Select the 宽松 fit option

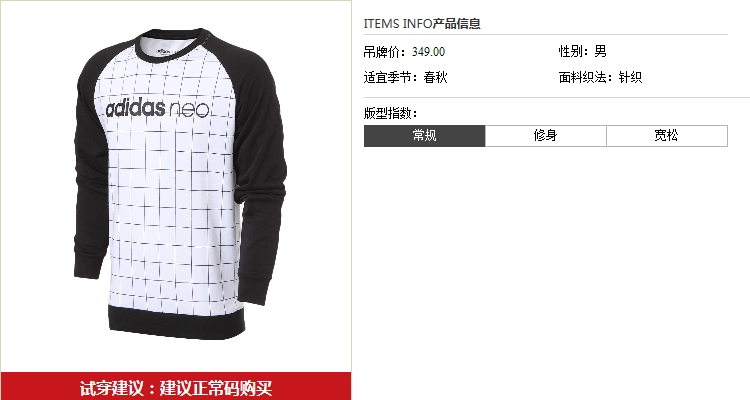[667, 136]
